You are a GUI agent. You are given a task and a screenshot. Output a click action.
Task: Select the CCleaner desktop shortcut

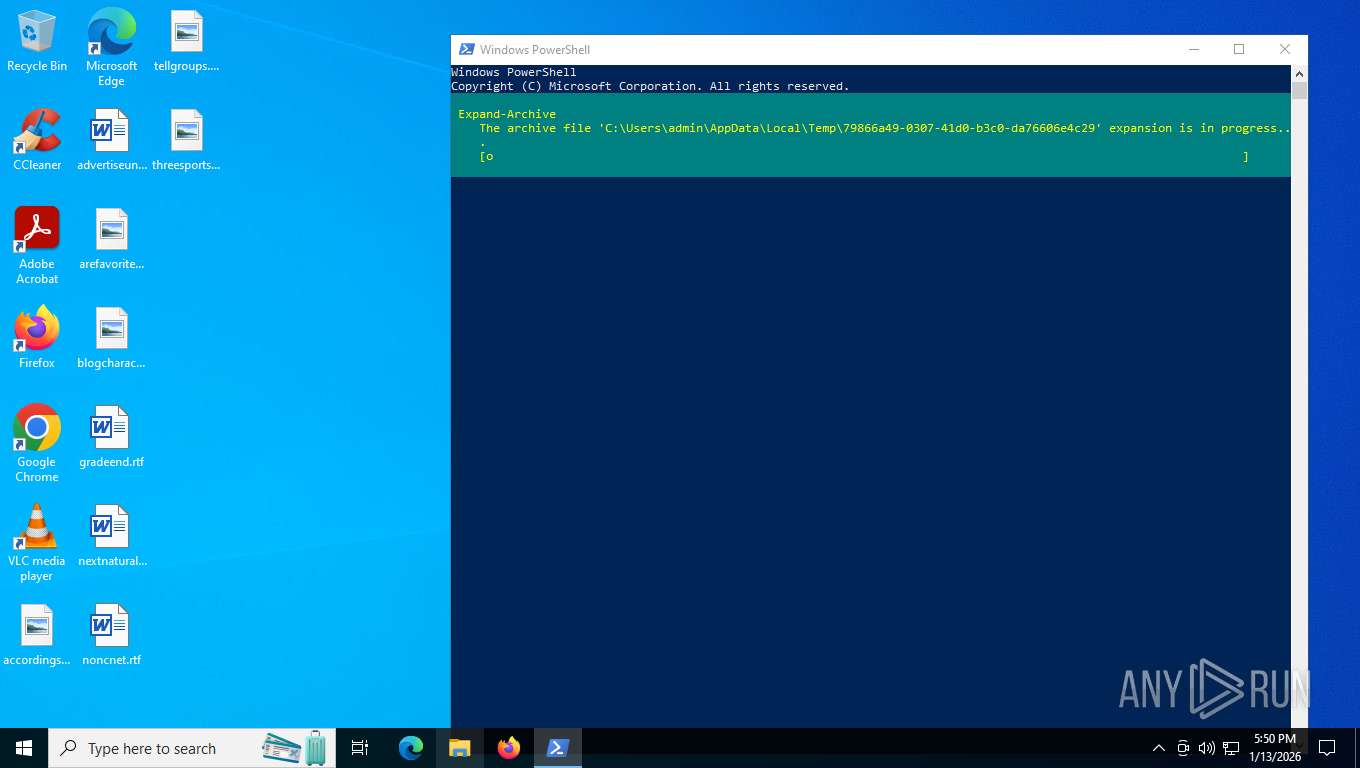tap(37, 140)
